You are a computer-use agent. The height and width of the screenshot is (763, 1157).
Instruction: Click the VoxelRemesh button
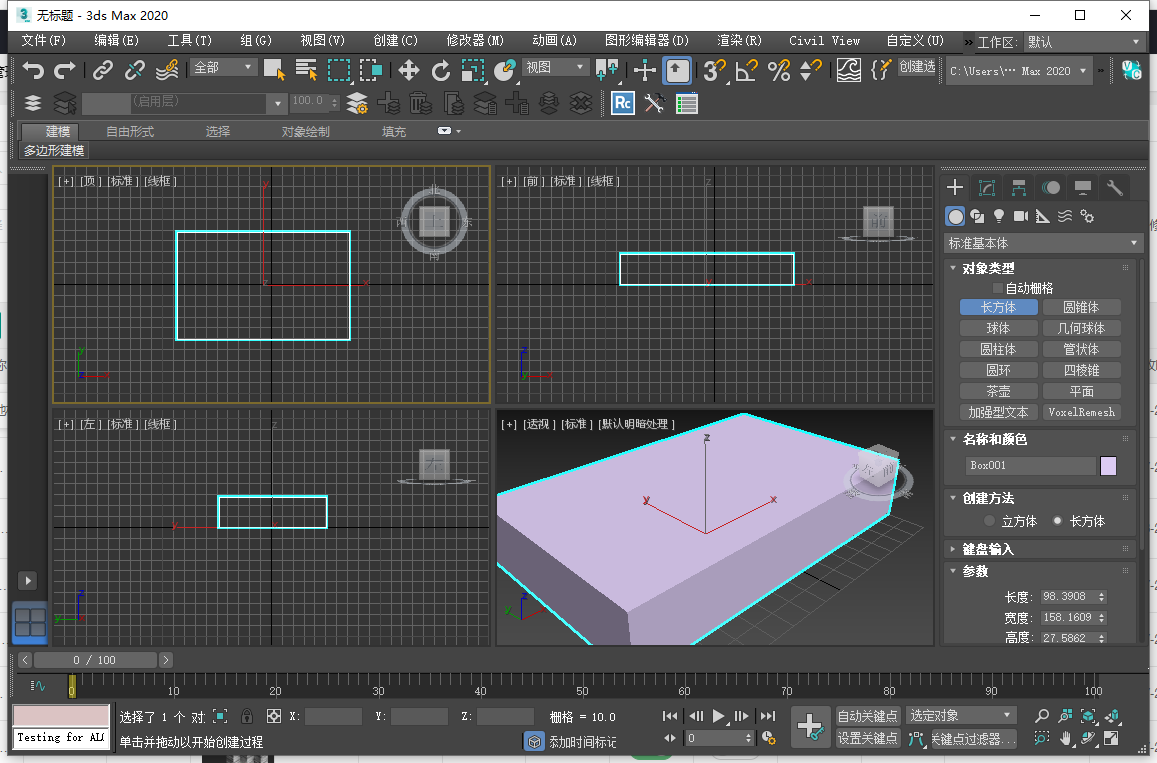[x=1082, y=412]
